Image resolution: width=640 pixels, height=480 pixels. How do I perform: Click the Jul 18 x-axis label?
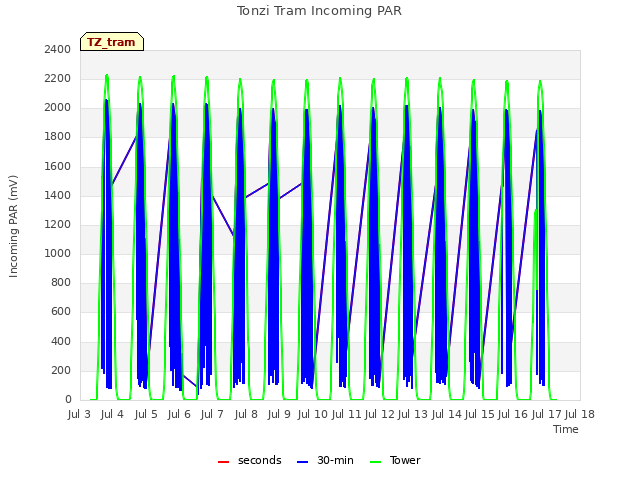pos(580,414)
